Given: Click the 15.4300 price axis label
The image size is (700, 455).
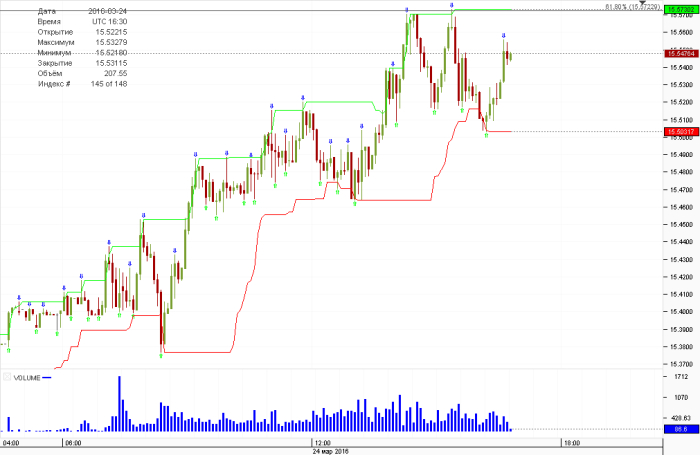Looking at the screenshot, I should [681, 259].
